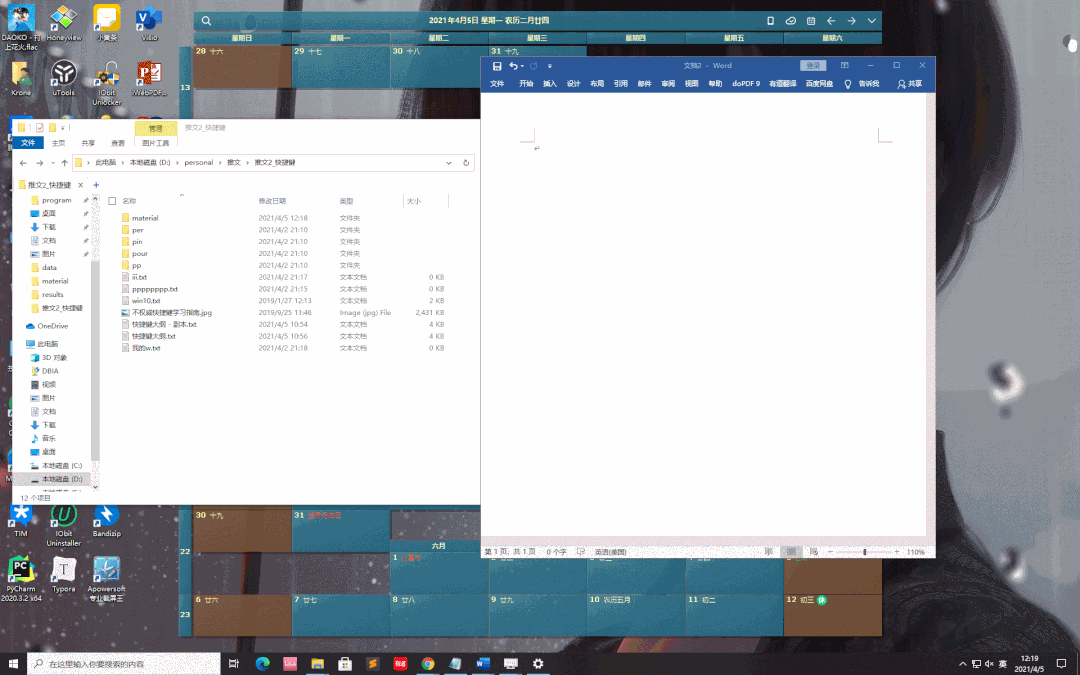Click the 英语(美国) language indicator in Word
The width and height of the screenshot is (1080, 675).
point(610,552)
